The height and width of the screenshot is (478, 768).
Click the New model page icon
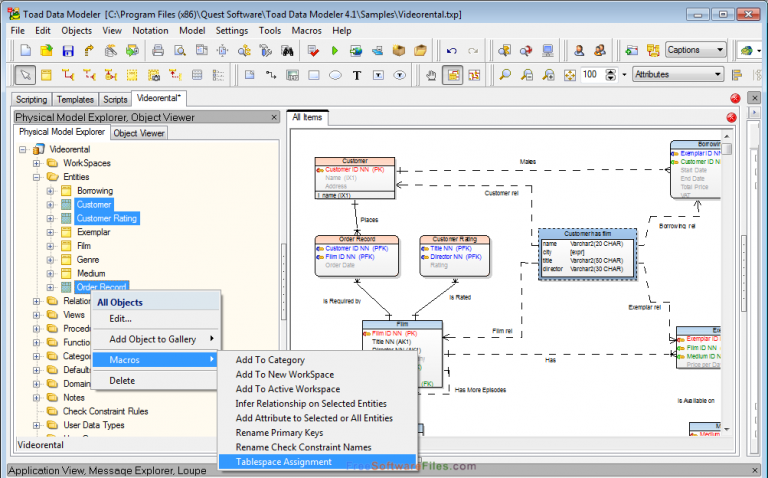25,50
